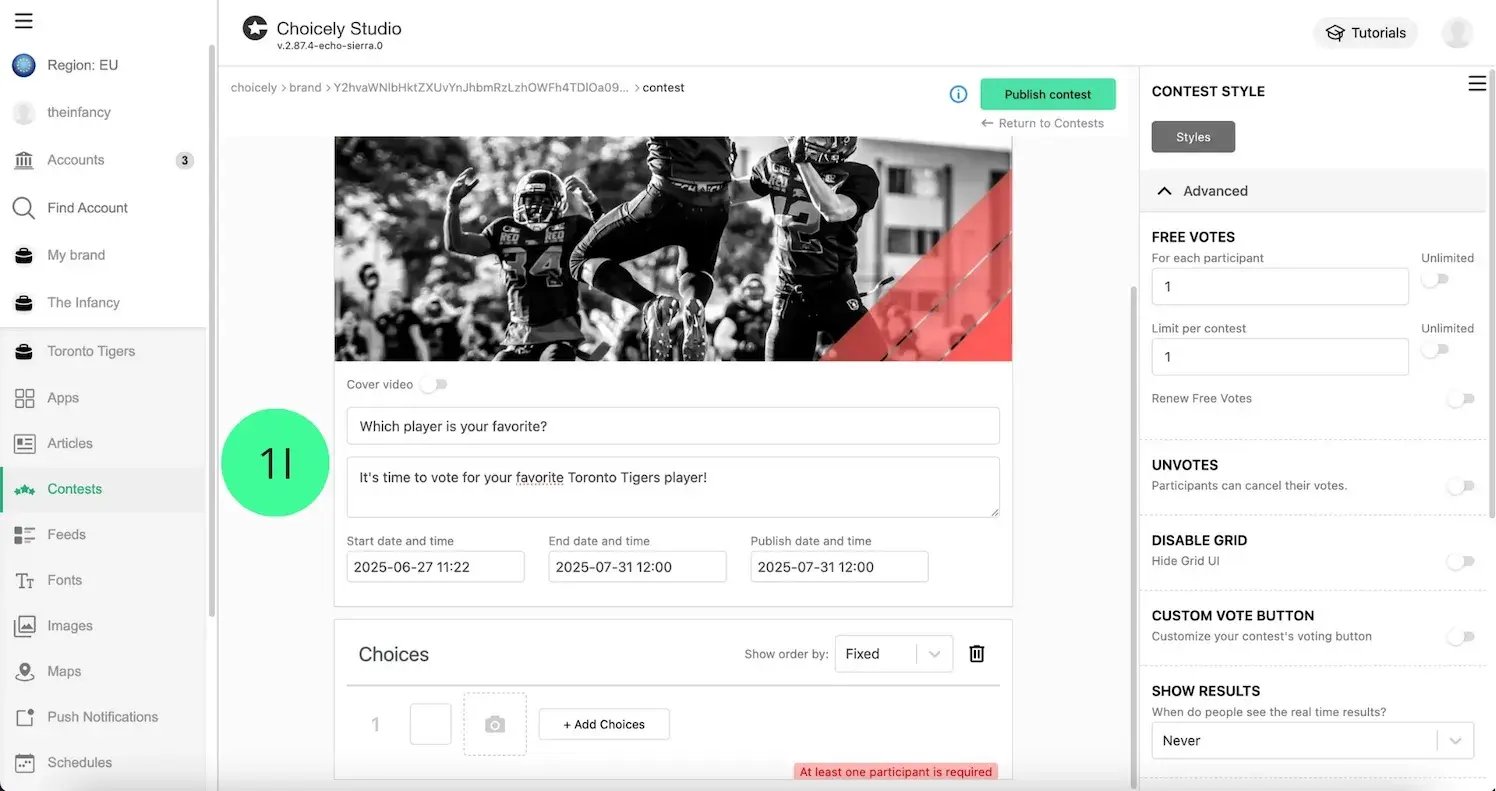Click the camera image placeholder for choice 1
The image size is (1496, 791).
pos(495,724)
